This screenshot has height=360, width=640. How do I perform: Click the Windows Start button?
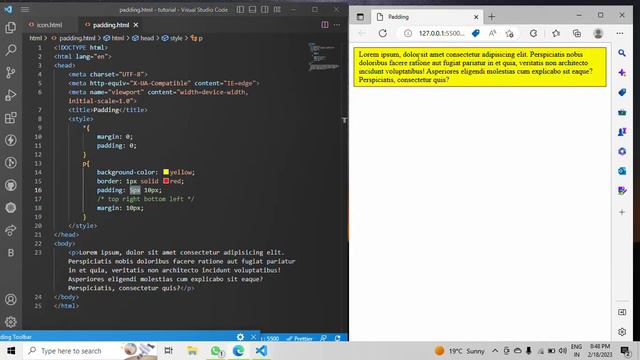coord(11,351)
